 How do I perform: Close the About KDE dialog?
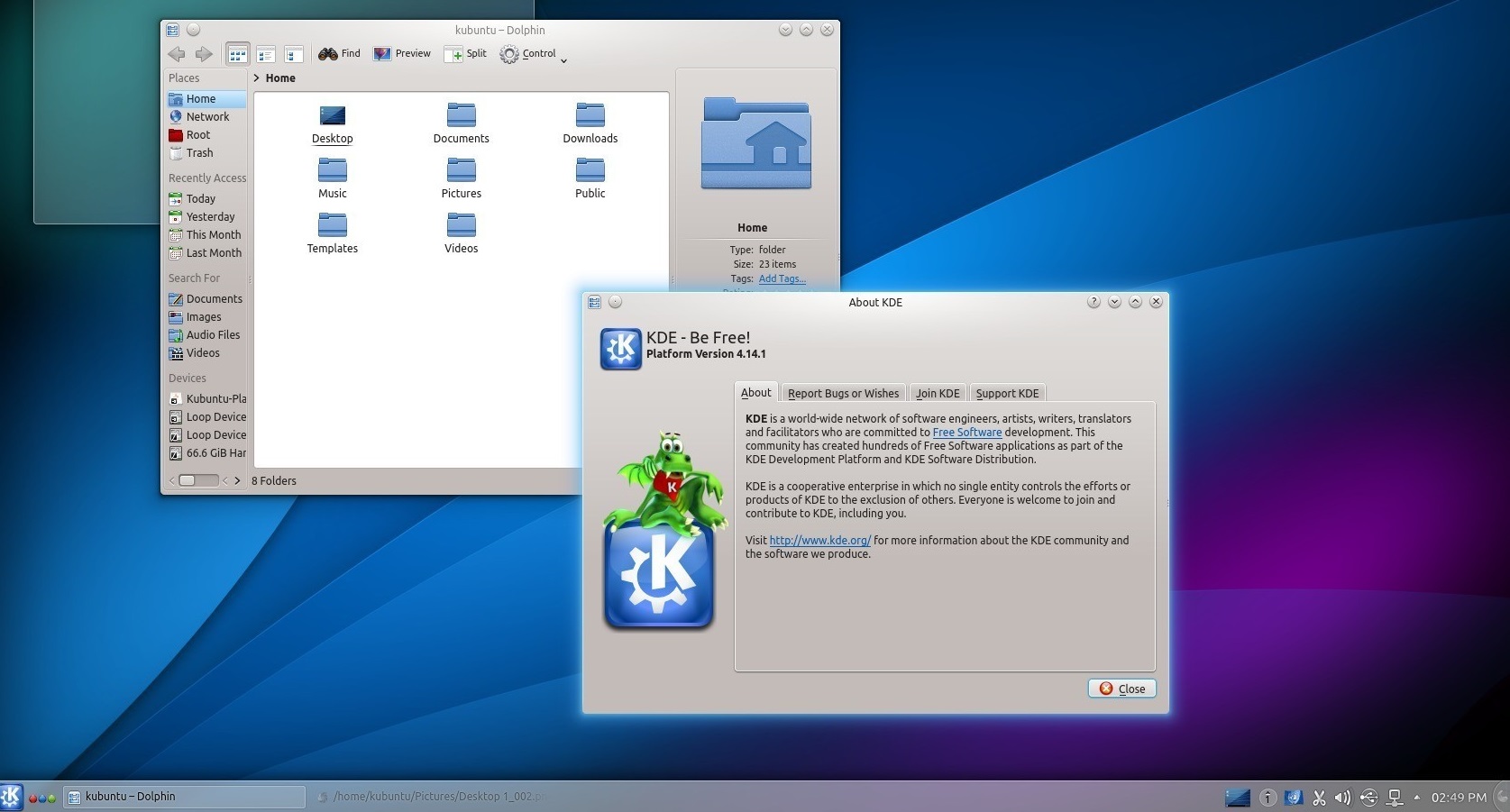1121,689
